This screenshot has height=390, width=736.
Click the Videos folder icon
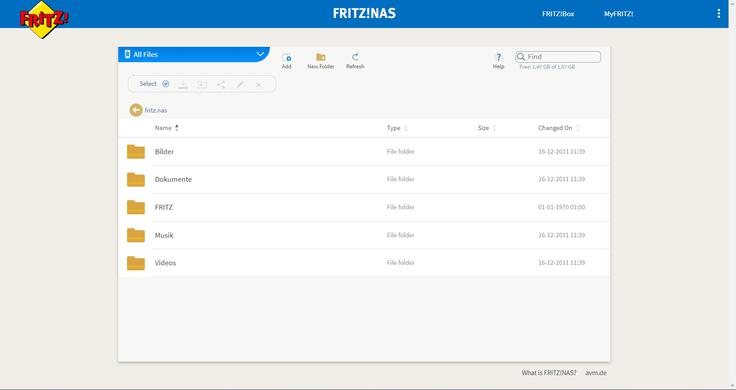click(136, 263)
